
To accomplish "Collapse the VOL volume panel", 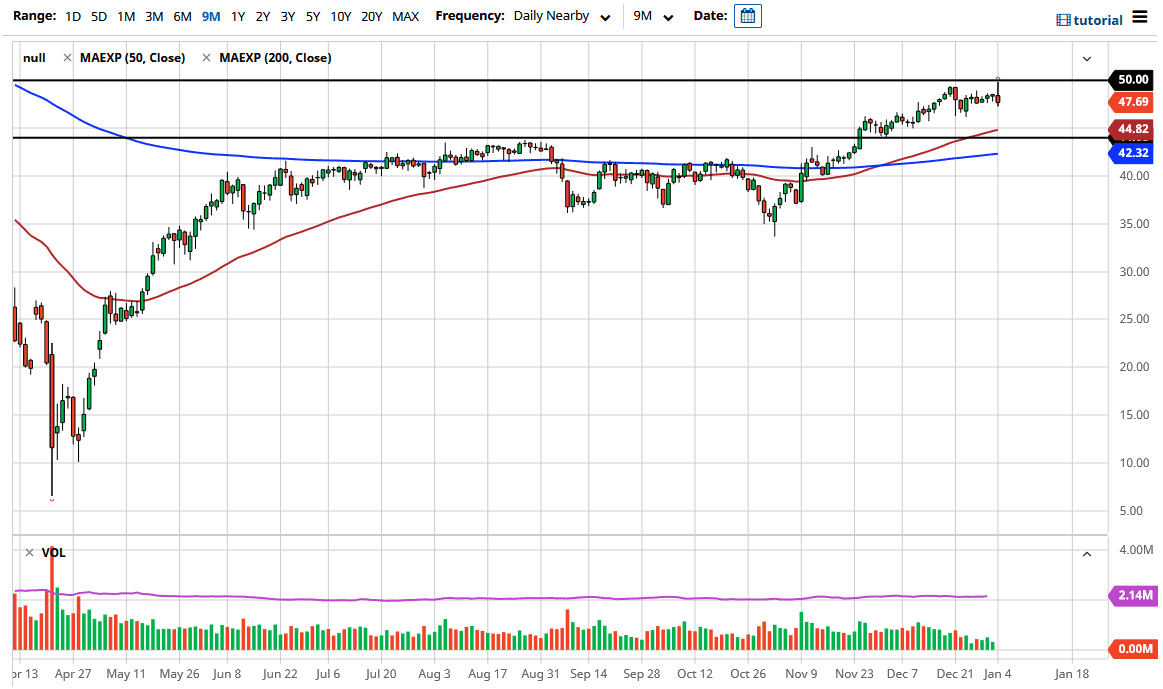I will [x=1086, y=552].
